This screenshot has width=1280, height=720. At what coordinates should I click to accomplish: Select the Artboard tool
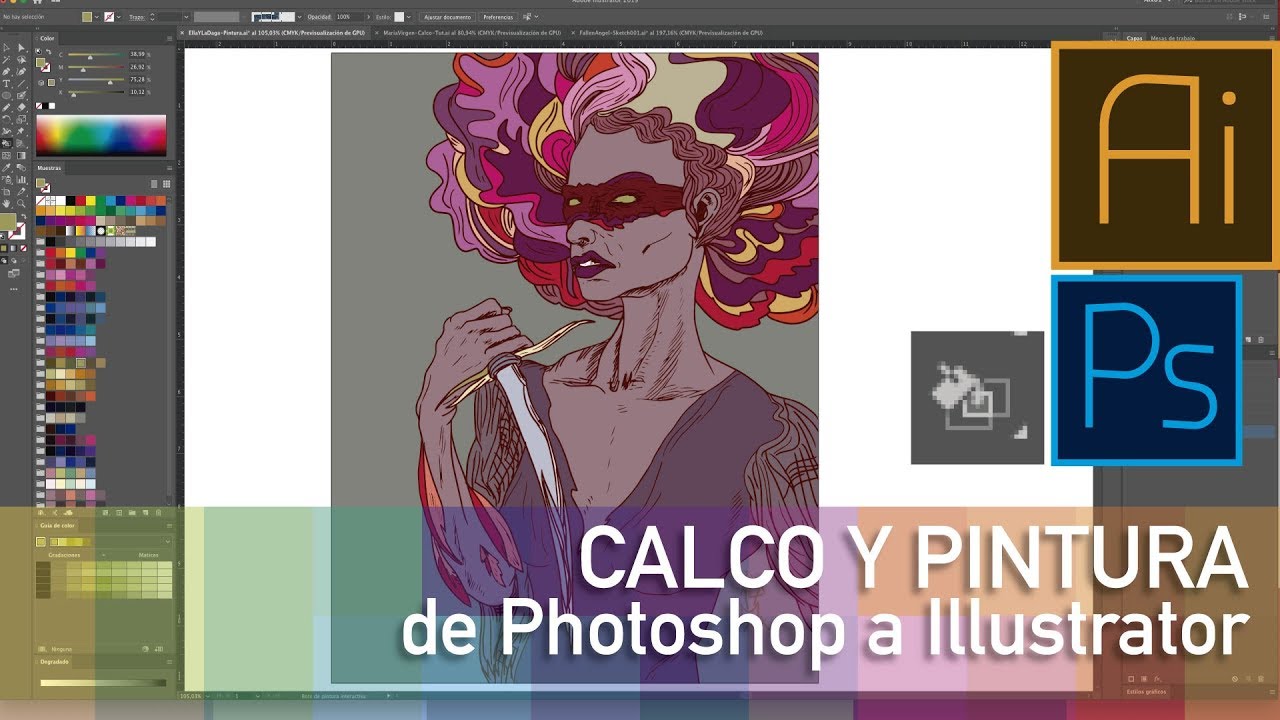click(6, 192)
